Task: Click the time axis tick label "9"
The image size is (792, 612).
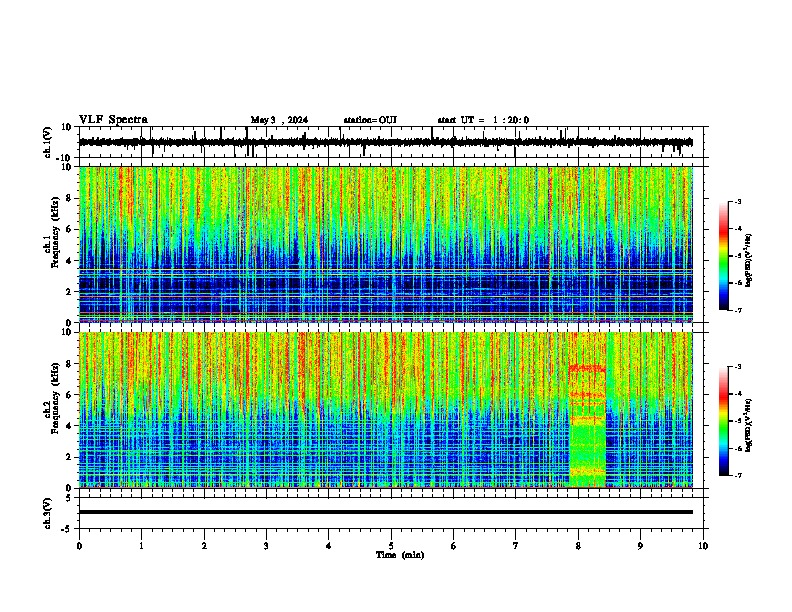Action: pyautogui.click(x=640, y=546)
